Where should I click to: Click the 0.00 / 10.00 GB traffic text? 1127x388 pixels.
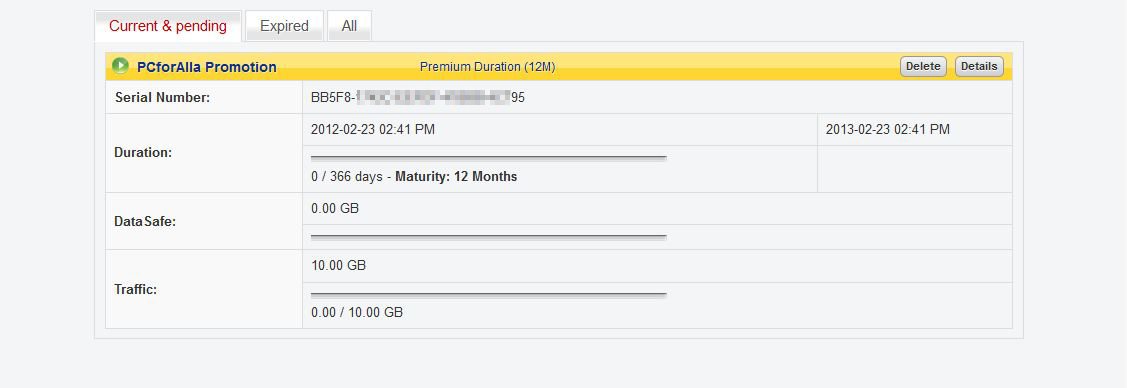[x=356, y=313]
